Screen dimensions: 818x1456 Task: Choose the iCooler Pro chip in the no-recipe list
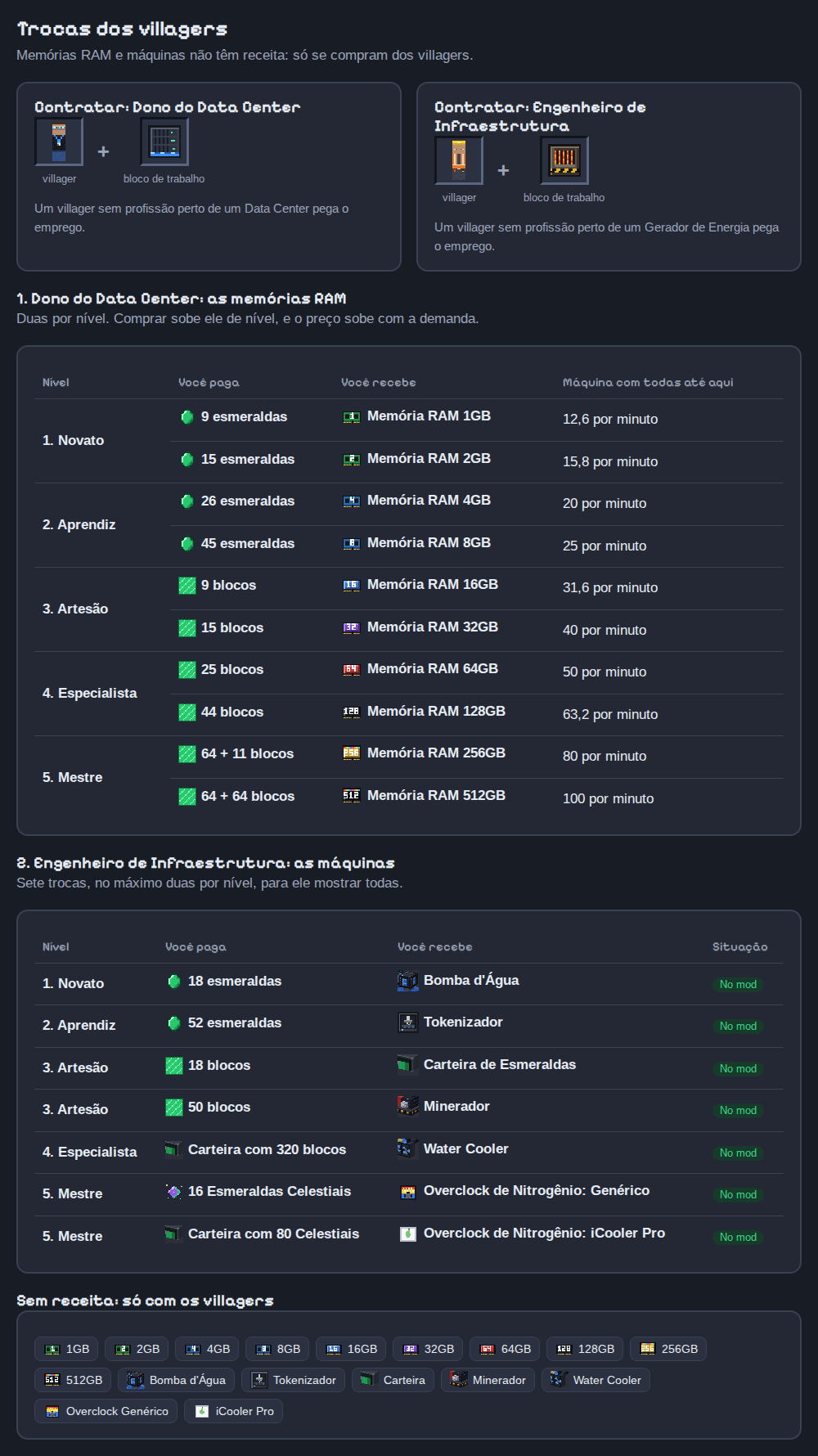coord(233,1411)
